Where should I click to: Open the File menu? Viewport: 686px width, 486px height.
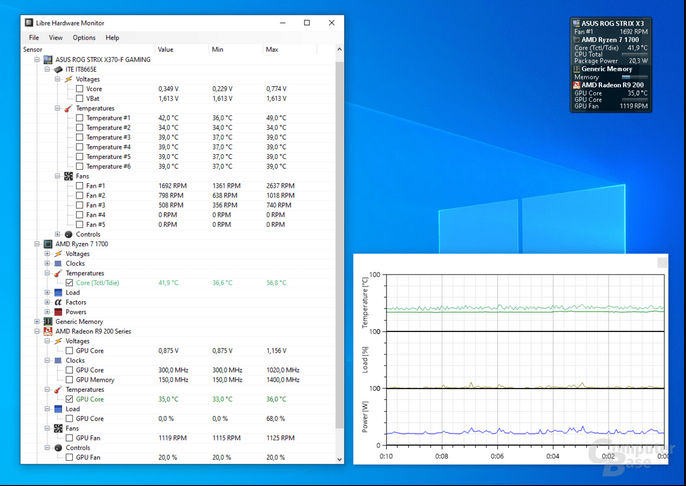tap(34, 38)
